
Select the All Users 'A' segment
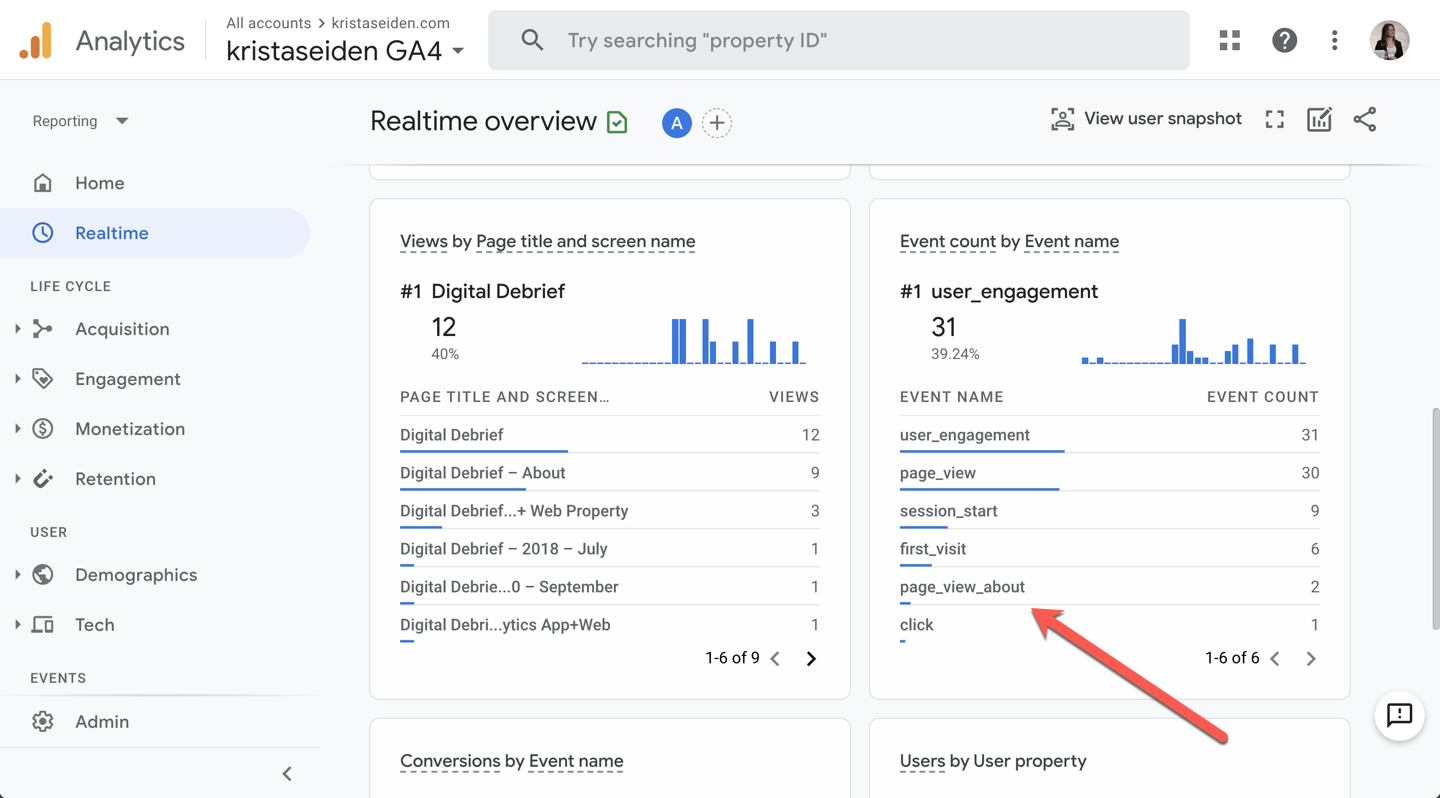tap(677, 123)
